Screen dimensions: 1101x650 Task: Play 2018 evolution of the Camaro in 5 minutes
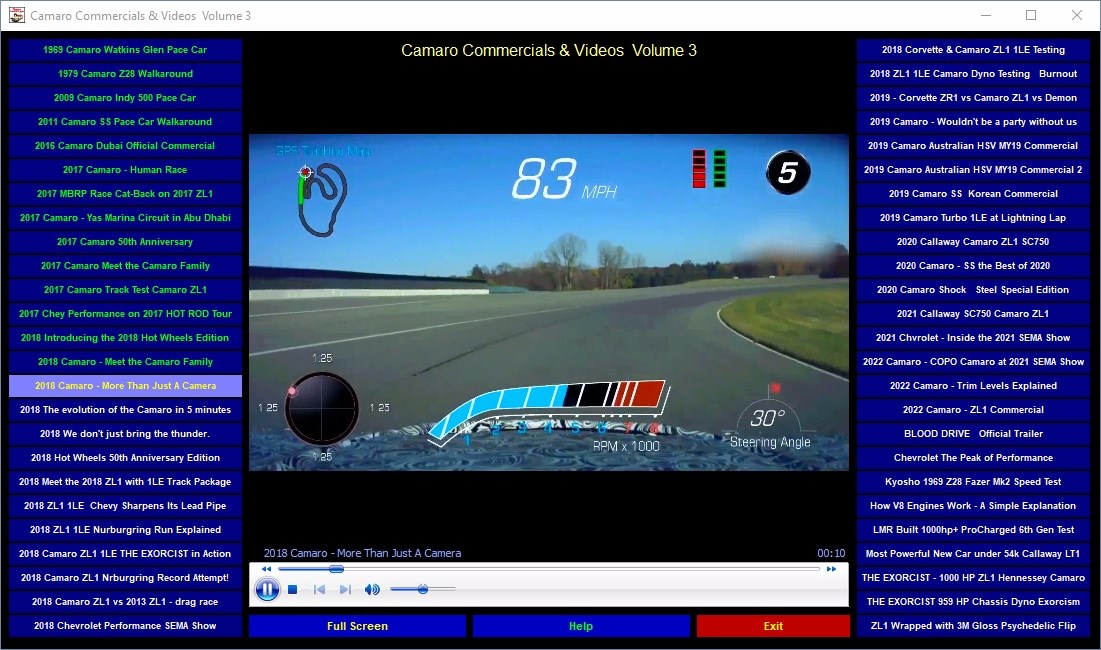coord(125,410)
